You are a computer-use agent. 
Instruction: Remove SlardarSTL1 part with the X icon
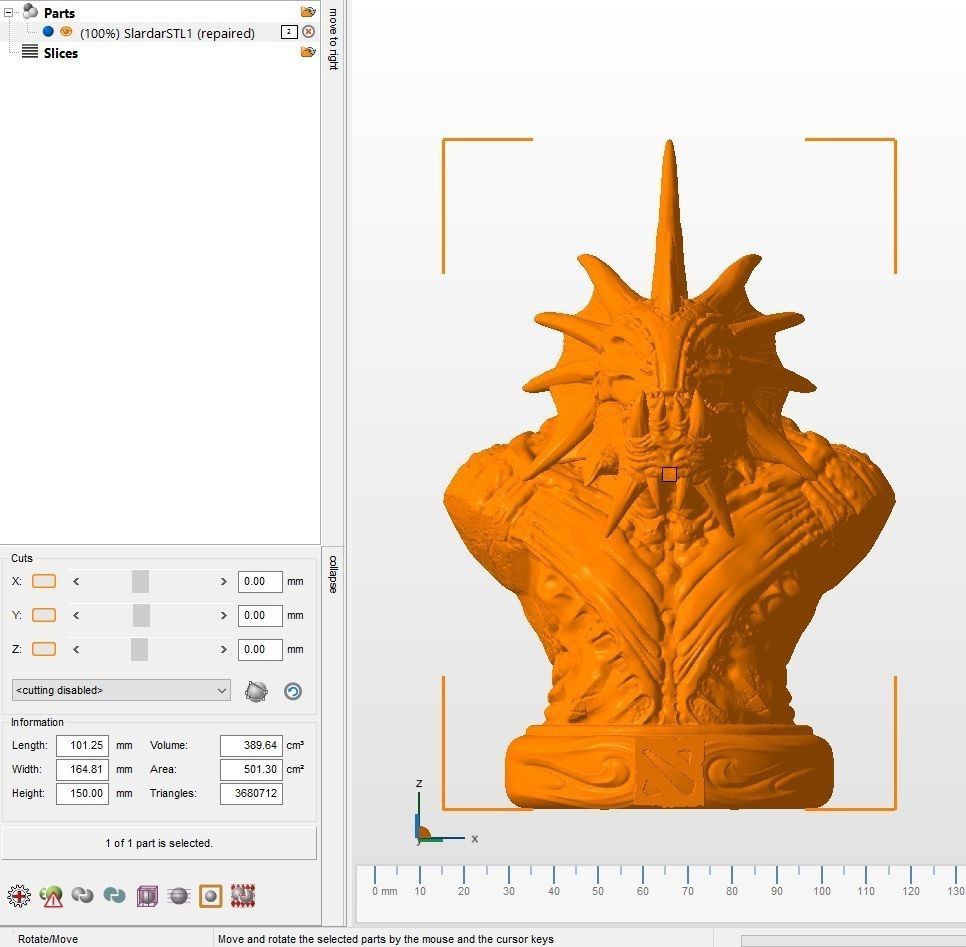tap(309, 31)
